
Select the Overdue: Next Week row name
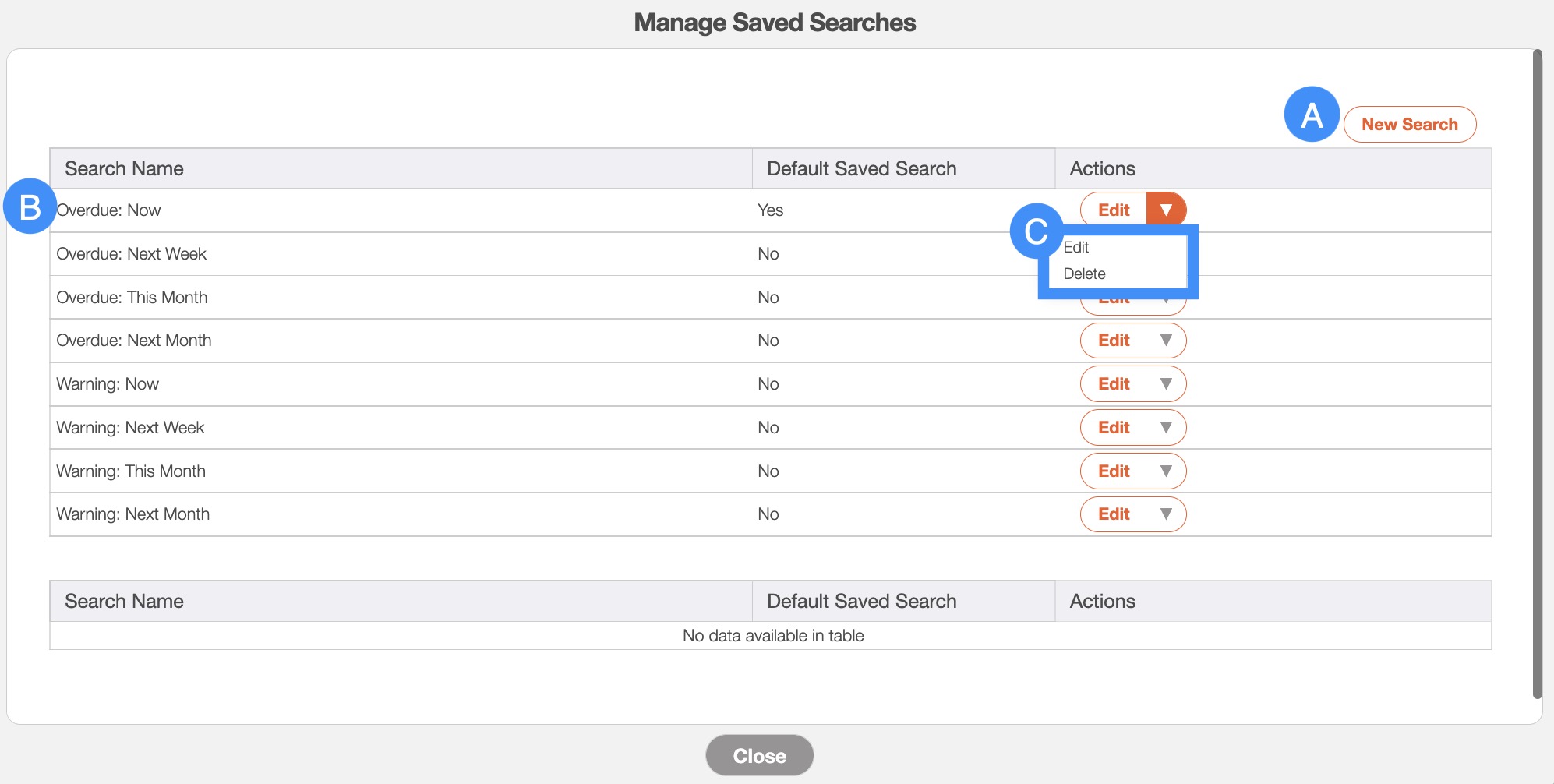pyautogui.click(x=131, y=254)
